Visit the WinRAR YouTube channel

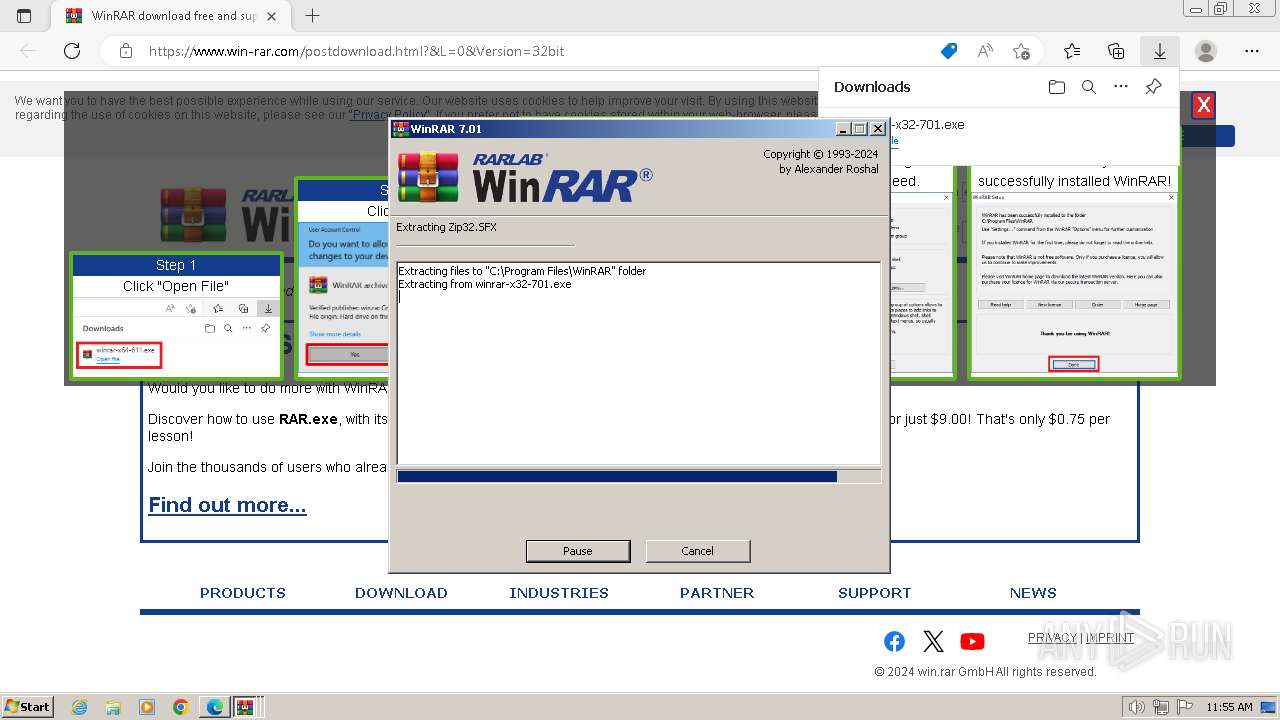pyautogui.click(x=972, y=641)
